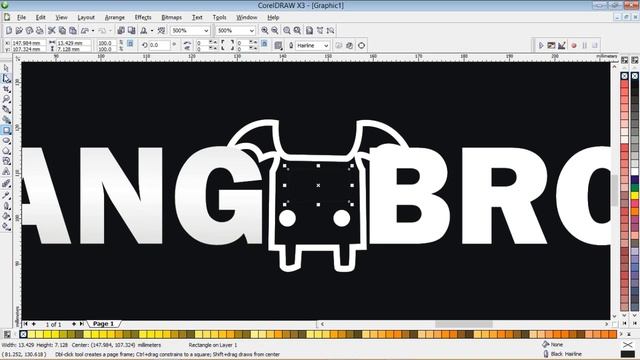The width and height of the screenshot is (640, 360).
Task: Select the Ellipse tool
Action: [6, 140]
